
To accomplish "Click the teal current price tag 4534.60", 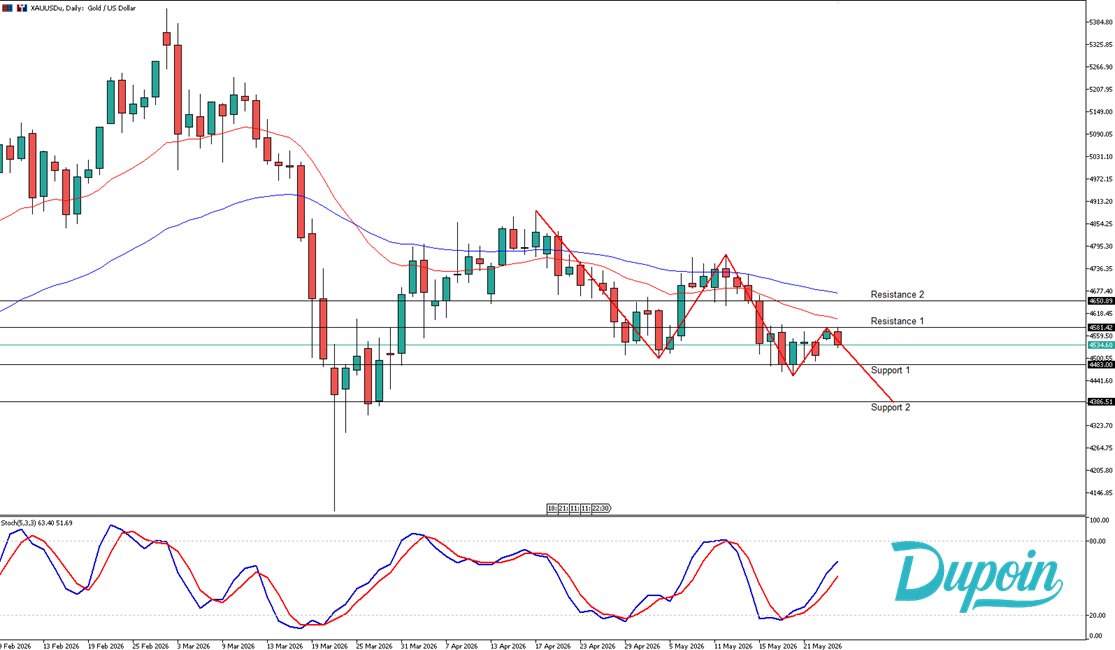I will tap(1101, 345).
